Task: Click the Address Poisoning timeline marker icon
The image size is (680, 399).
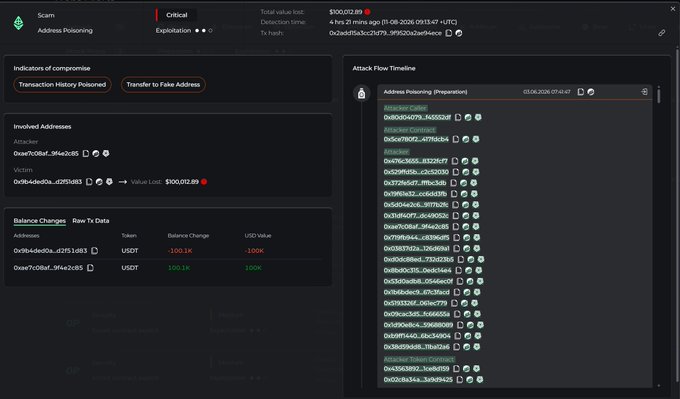Action: [x=361, y=93]
